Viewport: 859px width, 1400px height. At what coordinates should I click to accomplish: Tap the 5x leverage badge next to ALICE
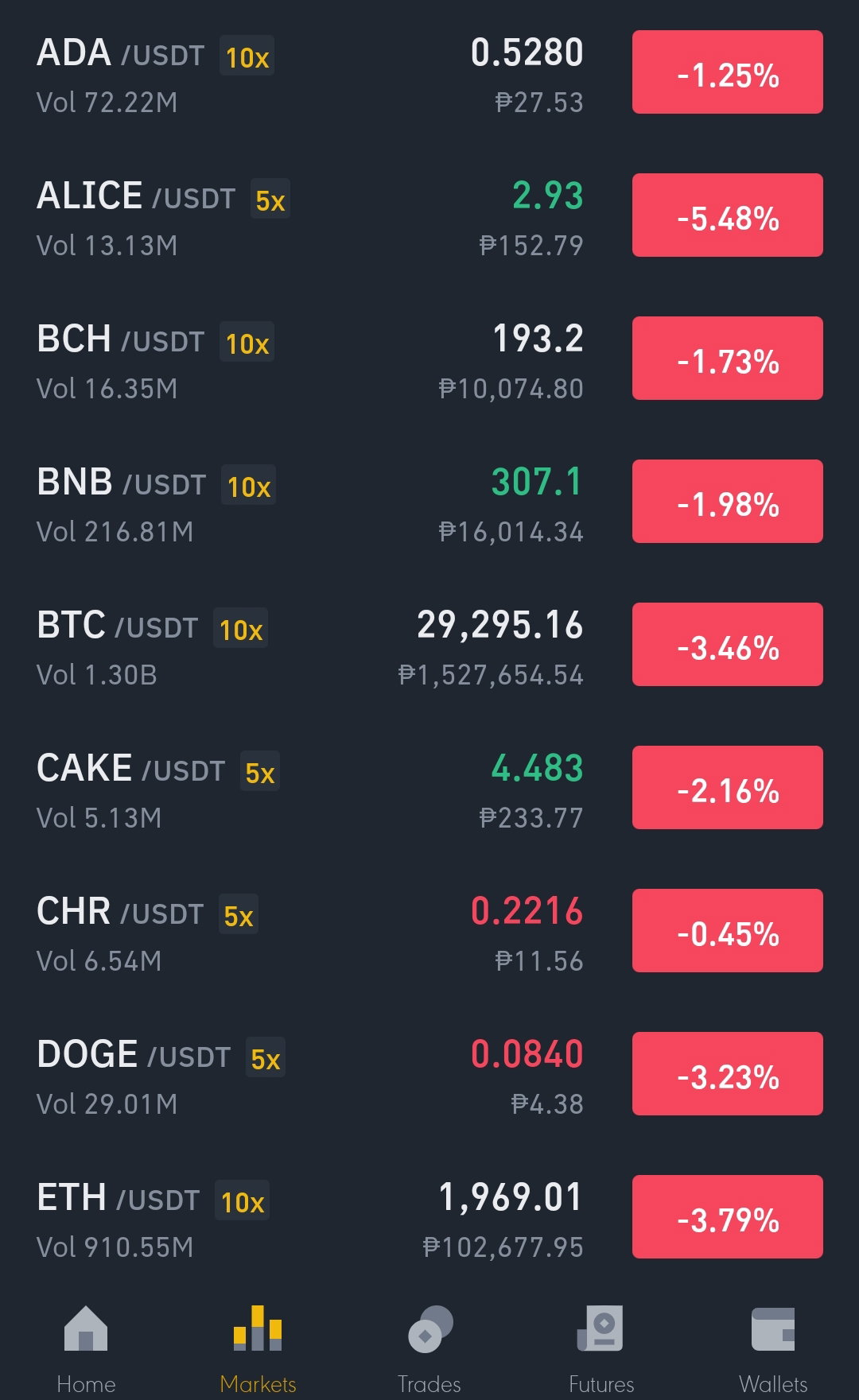pyautogui.click(x=270, y=200)
